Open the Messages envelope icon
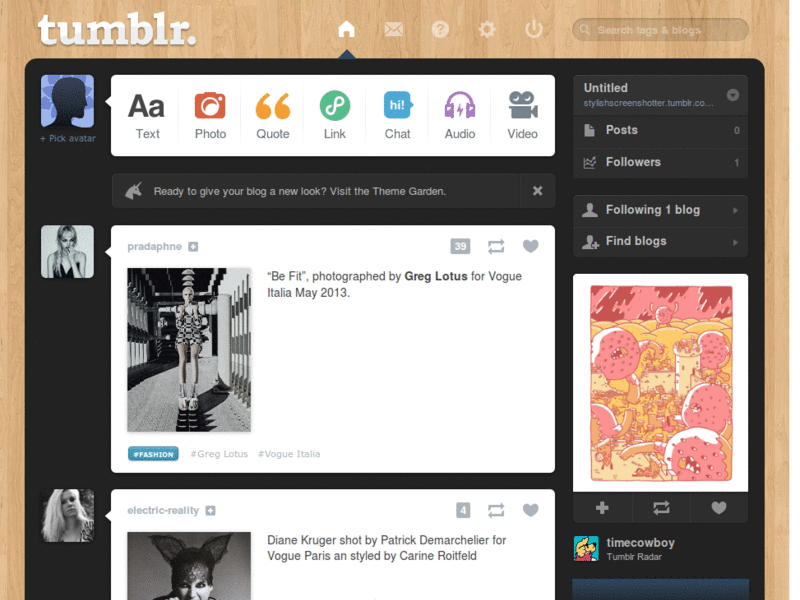 click(x=393, y=30)
